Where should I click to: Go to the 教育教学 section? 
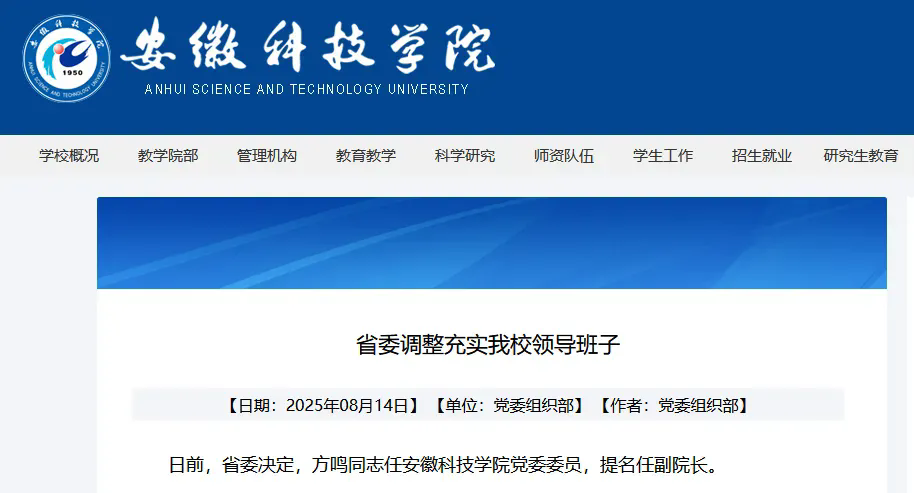tap(366, 156)
